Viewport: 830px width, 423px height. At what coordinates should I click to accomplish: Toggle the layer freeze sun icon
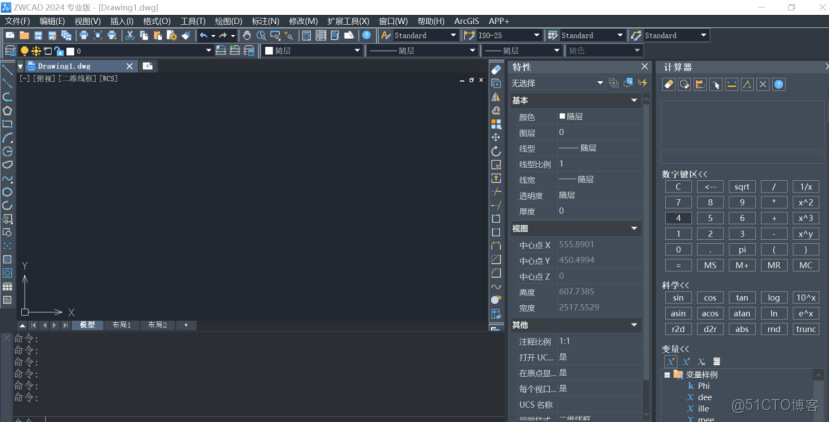[36, 51]
